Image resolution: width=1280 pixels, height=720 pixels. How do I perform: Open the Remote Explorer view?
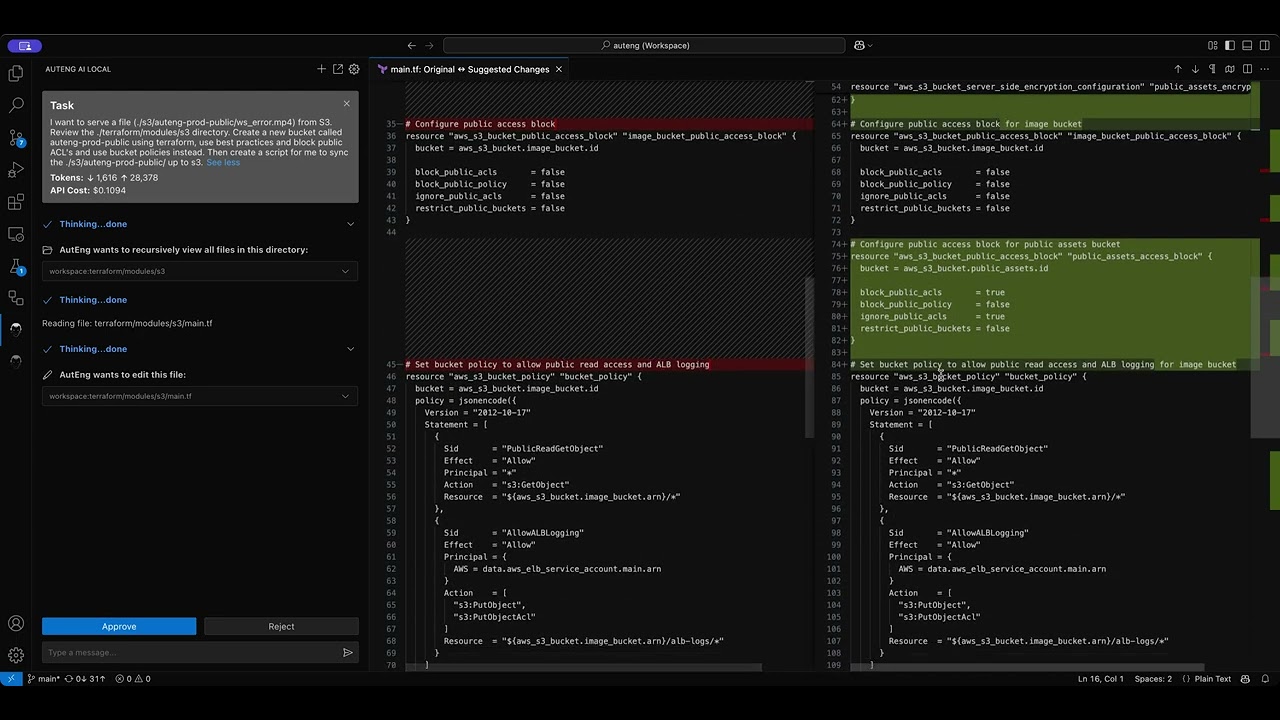tap(16, 234)
